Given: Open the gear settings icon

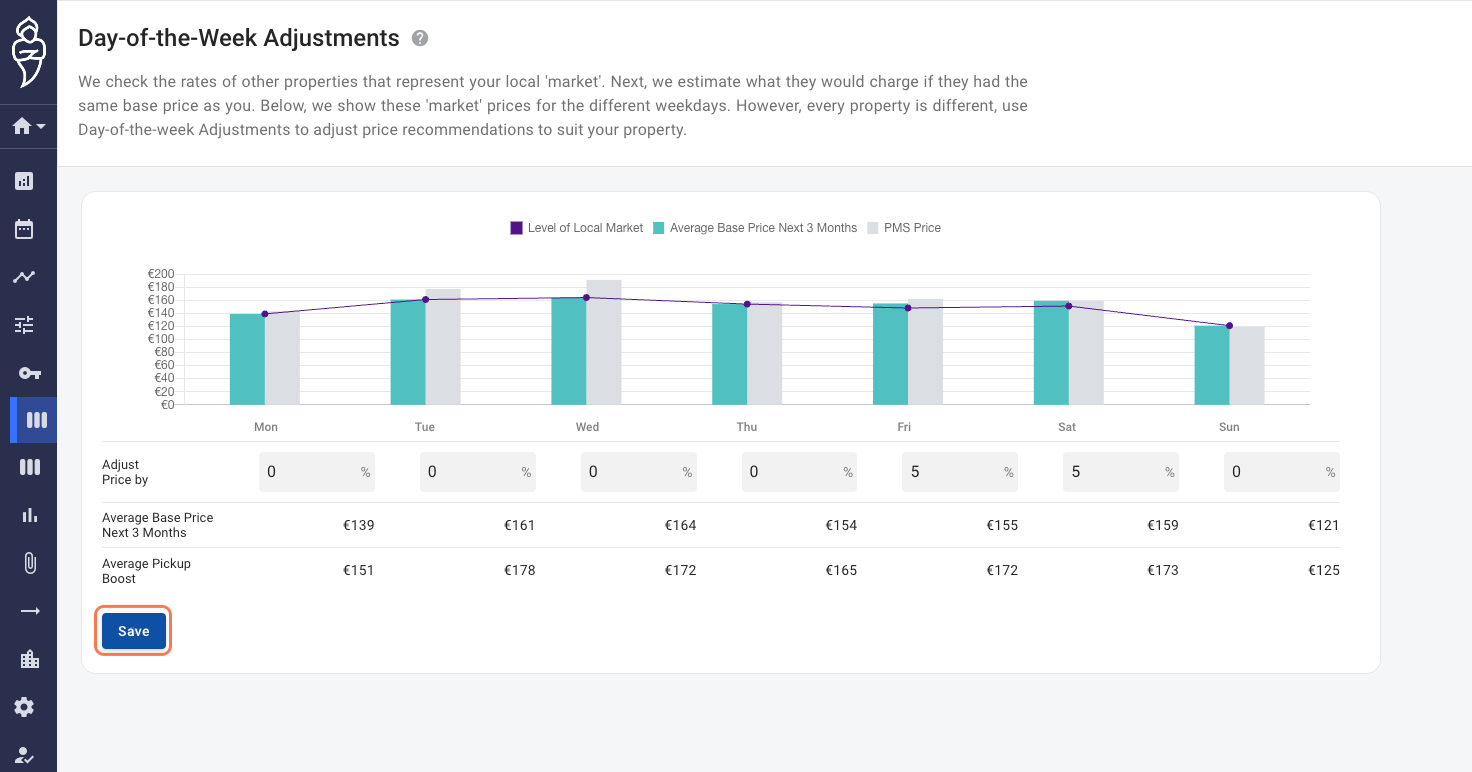Looking at the screenshot, I should pyautogui.click(x=24, y=707).
